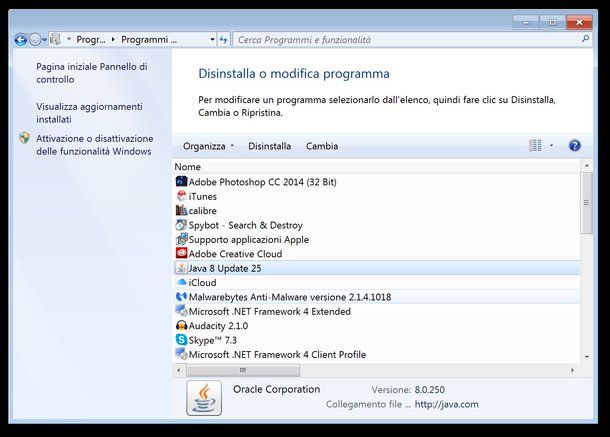Expand breadcrumb arrow before Progr...
The width and height of the screenshot is (610, 437).
[68, 39]
